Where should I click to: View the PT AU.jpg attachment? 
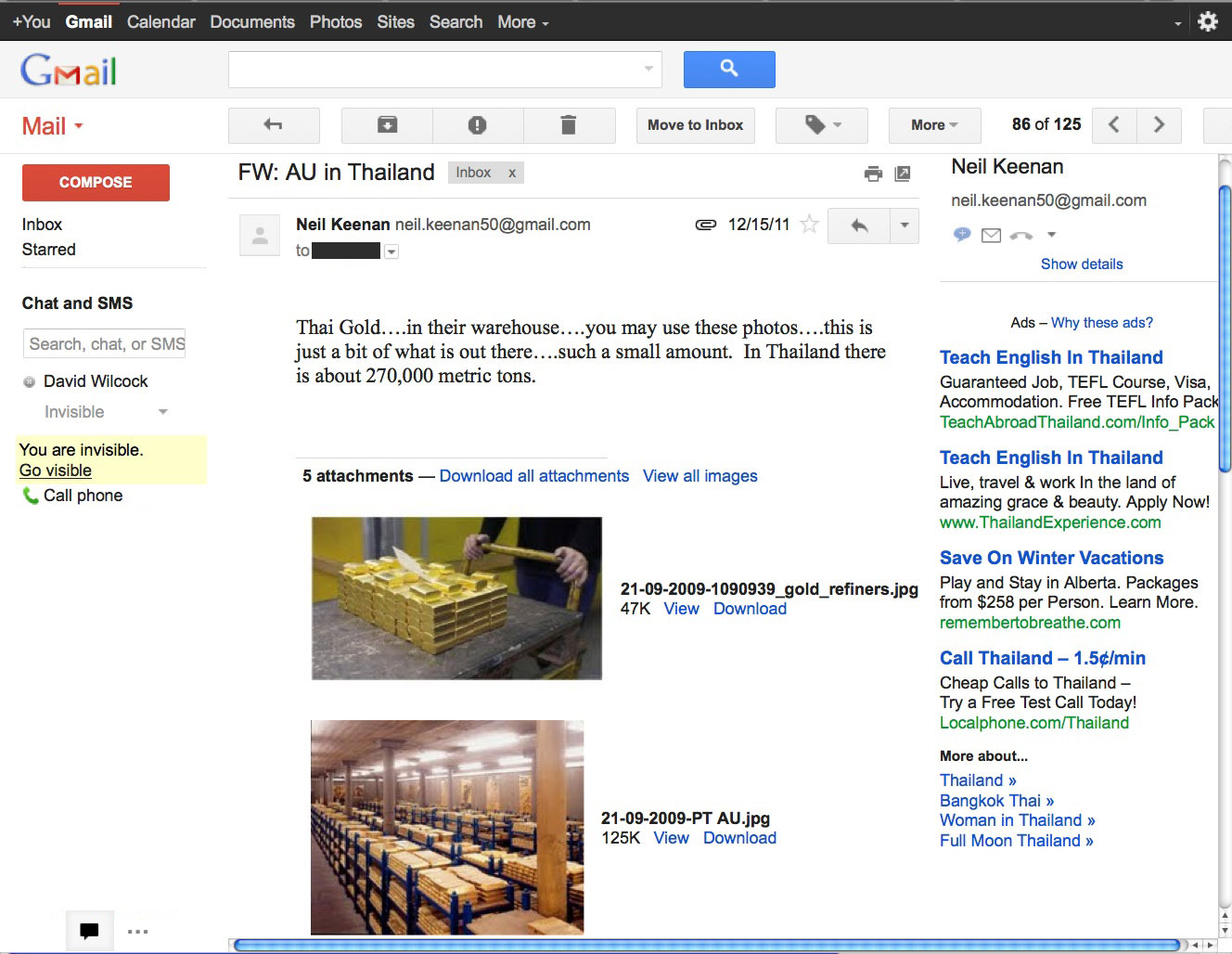(671, 838)
